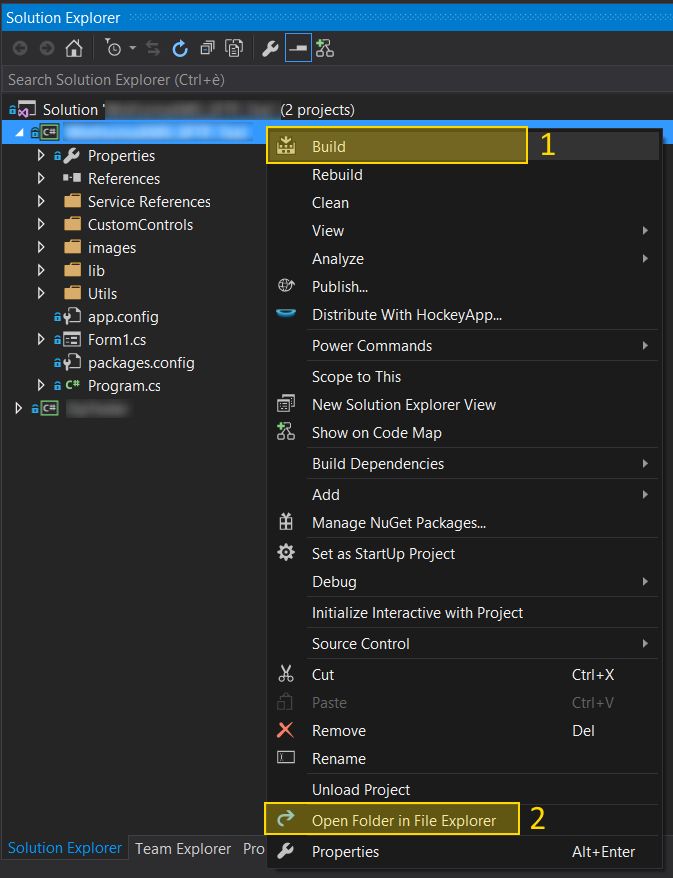Switch to the Team Explorer tab

coord(183,849)
